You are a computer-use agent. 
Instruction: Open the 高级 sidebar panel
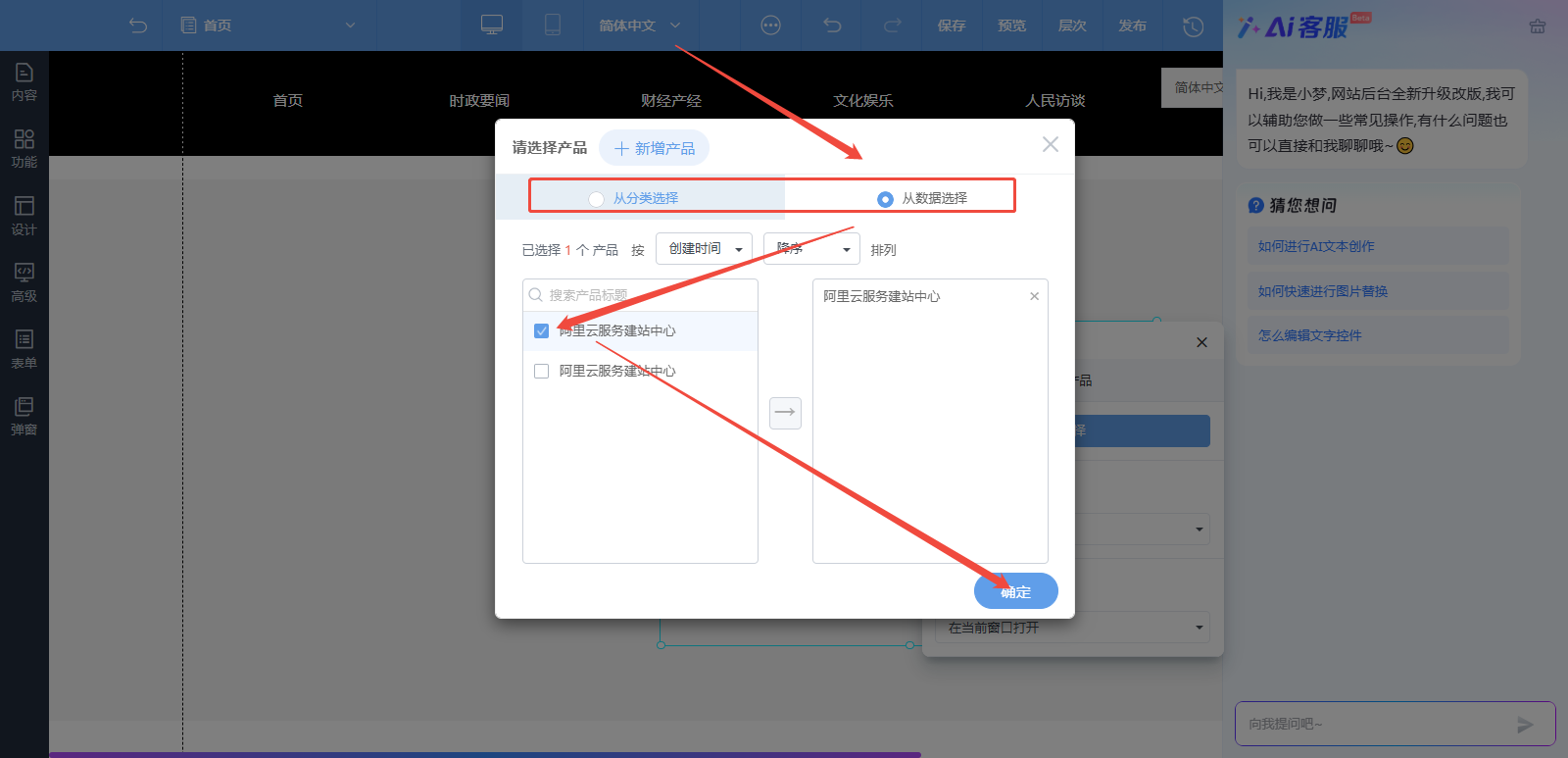(x=24, y=282)
